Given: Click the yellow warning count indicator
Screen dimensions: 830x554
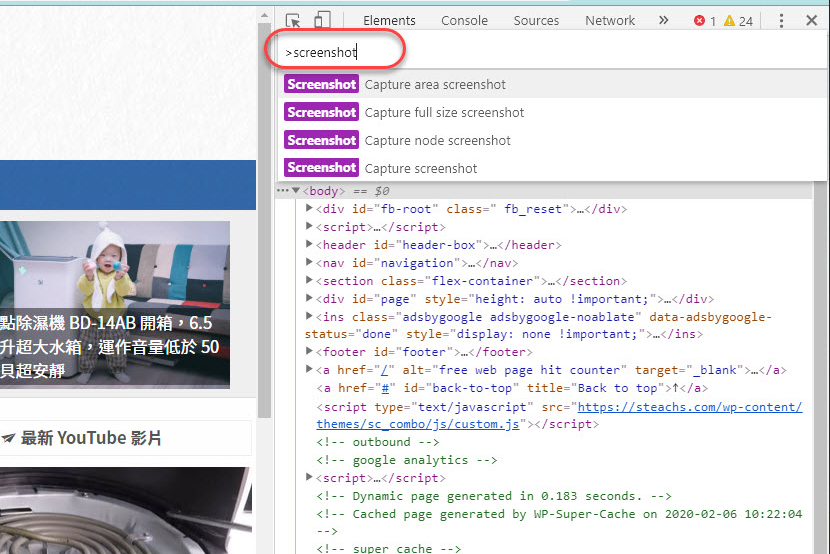Looking at the screenshot, I should click(738, 21).
